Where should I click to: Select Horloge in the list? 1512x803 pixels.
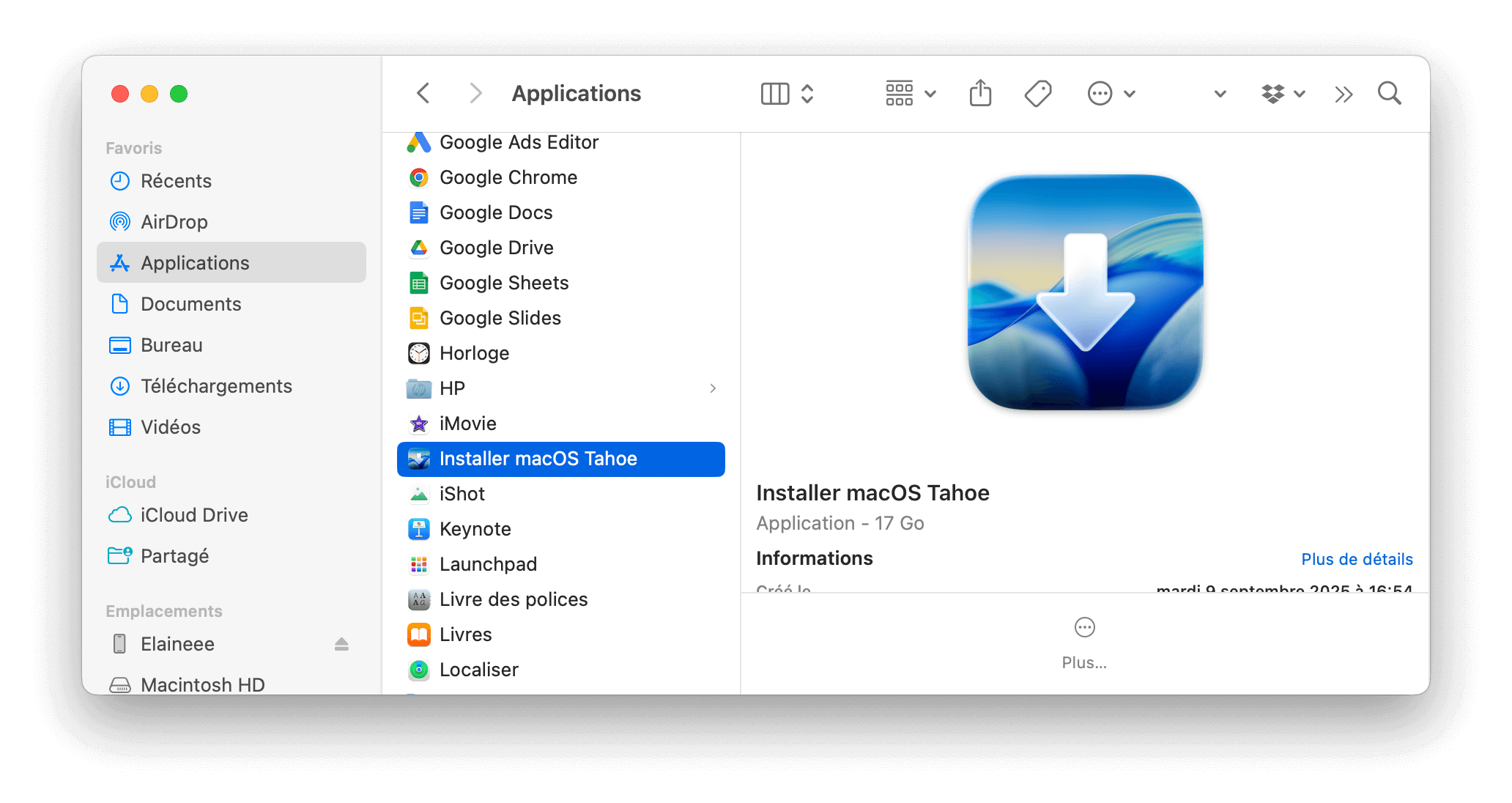coord(561,353)
